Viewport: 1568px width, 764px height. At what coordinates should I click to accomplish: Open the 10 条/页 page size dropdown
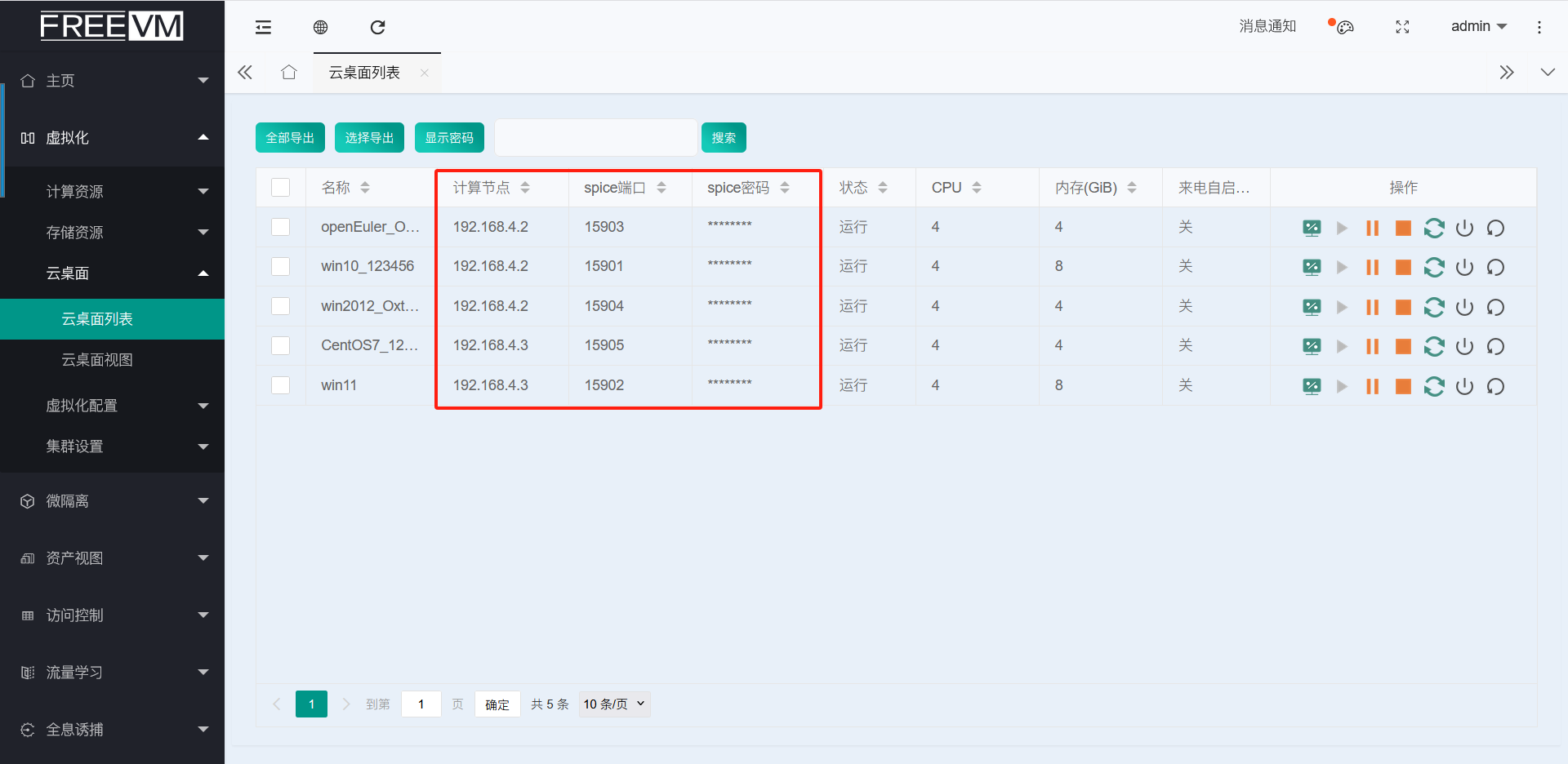614,704
